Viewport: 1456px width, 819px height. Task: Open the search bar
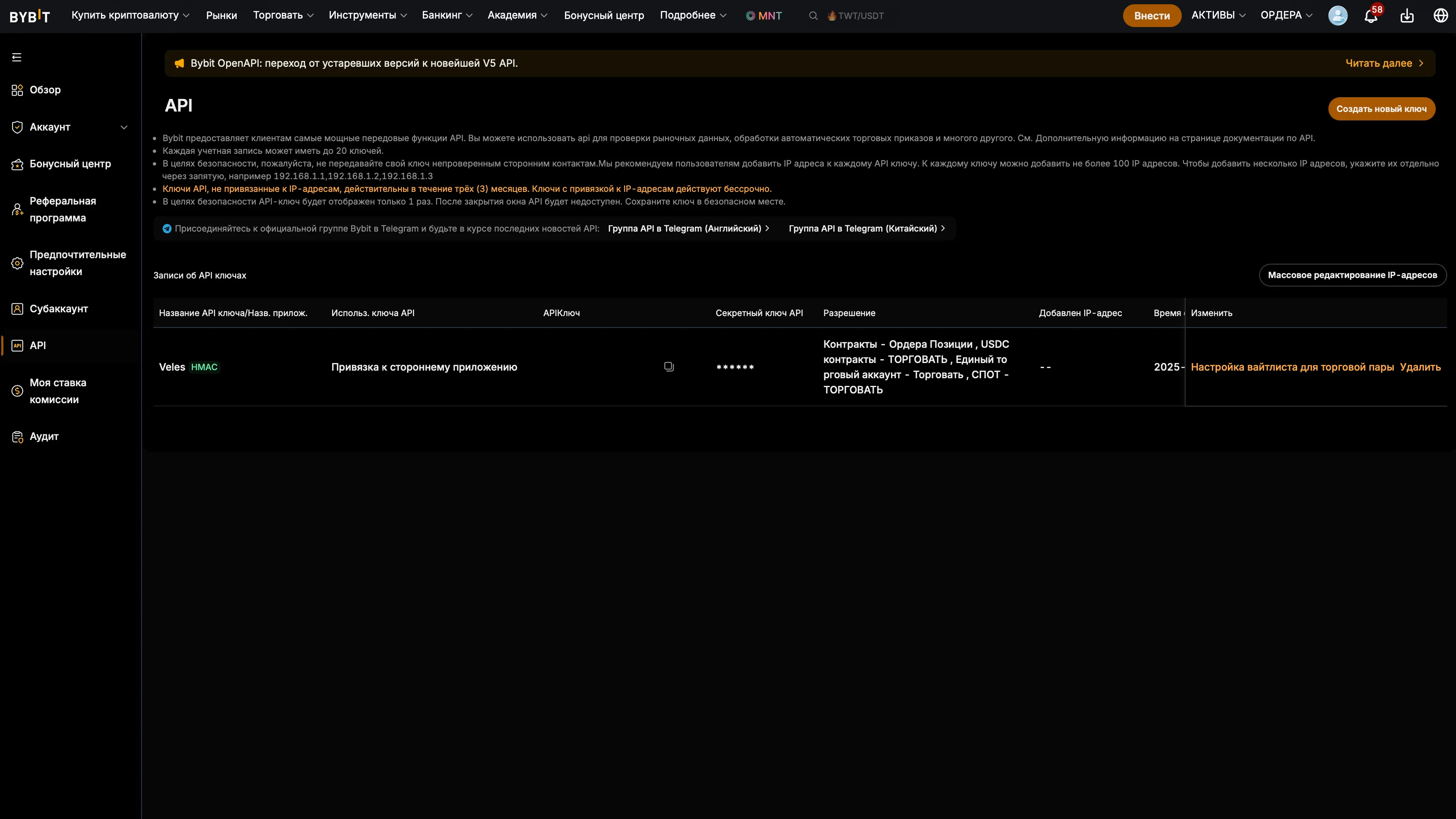tap(813, 15)
